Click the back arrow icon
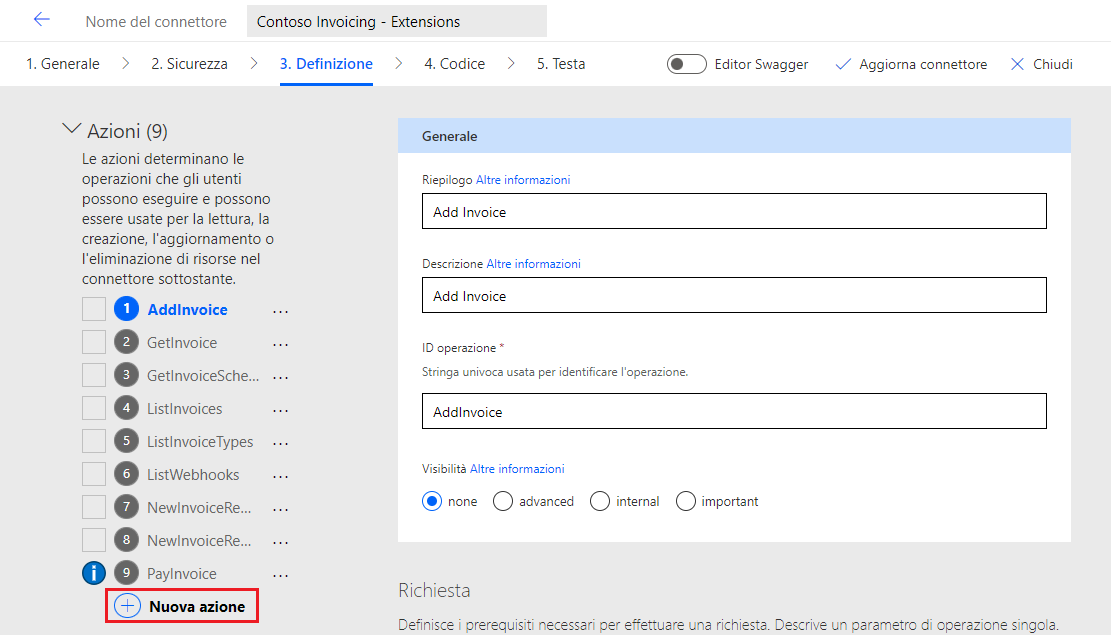Viewport: 1111px width, 635px height. 41,20
